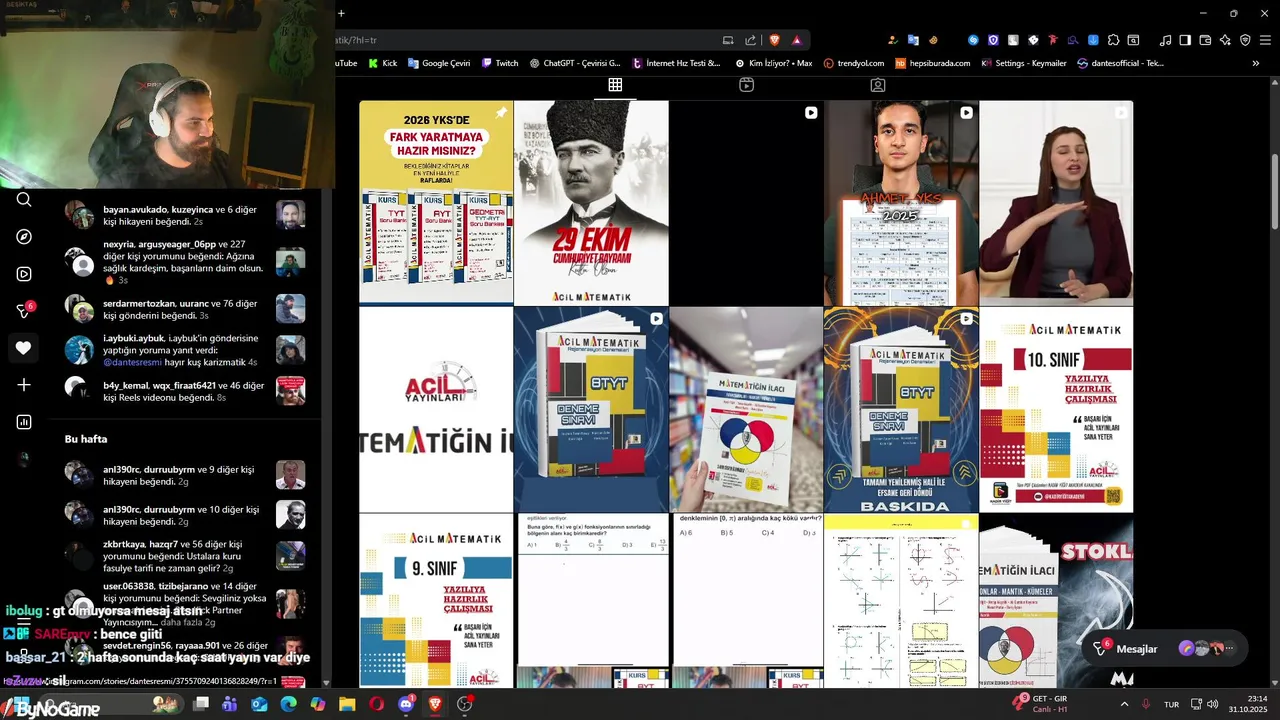Expand 'daha fazla' in user.063838 notification
Viewport: 1280px width, 720px height.
[x=181, y=622]
